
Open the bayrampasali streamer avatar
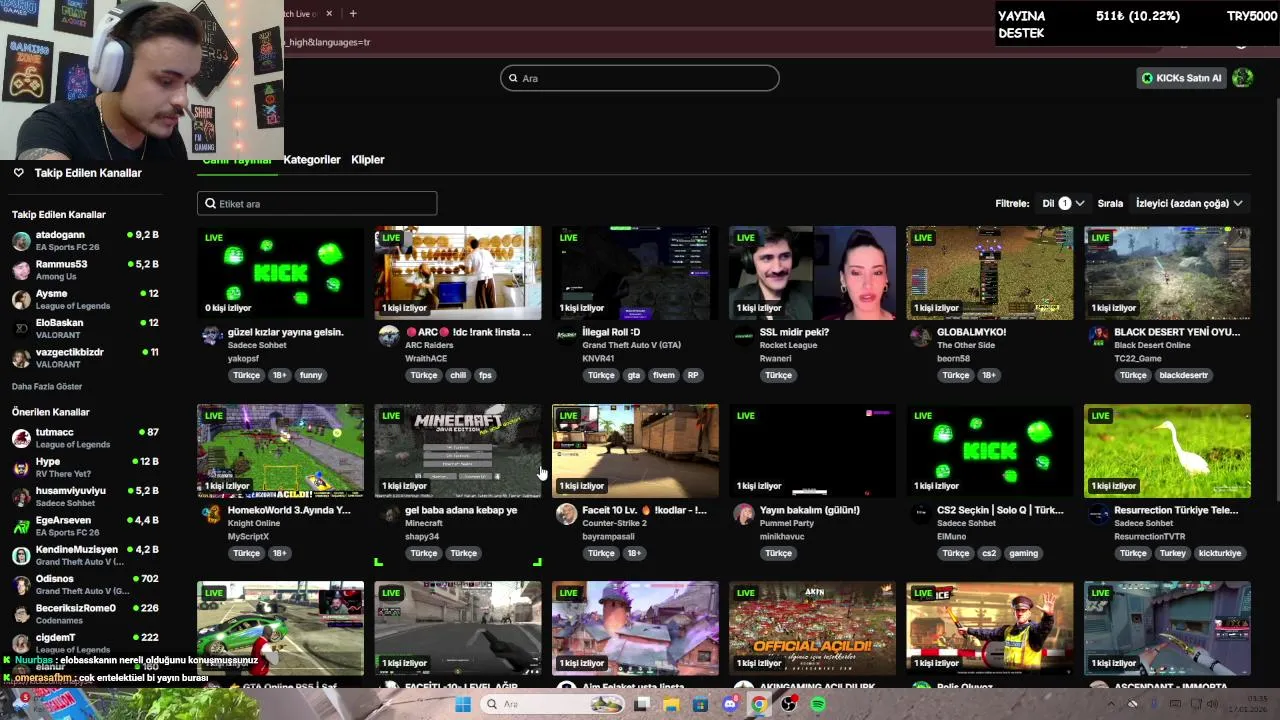pyautogui.click(x=566, y=514)
